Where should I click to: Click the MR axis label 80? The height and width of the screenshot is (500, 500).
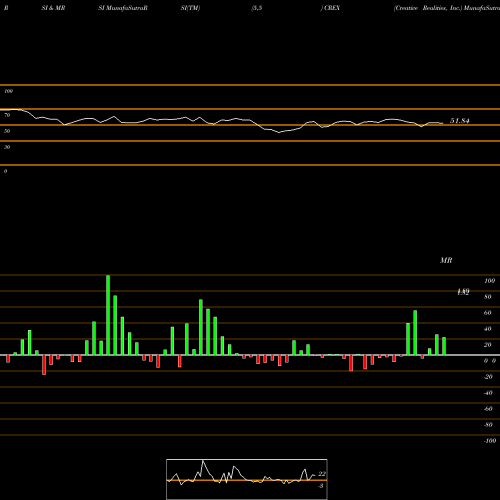(488, 297)
